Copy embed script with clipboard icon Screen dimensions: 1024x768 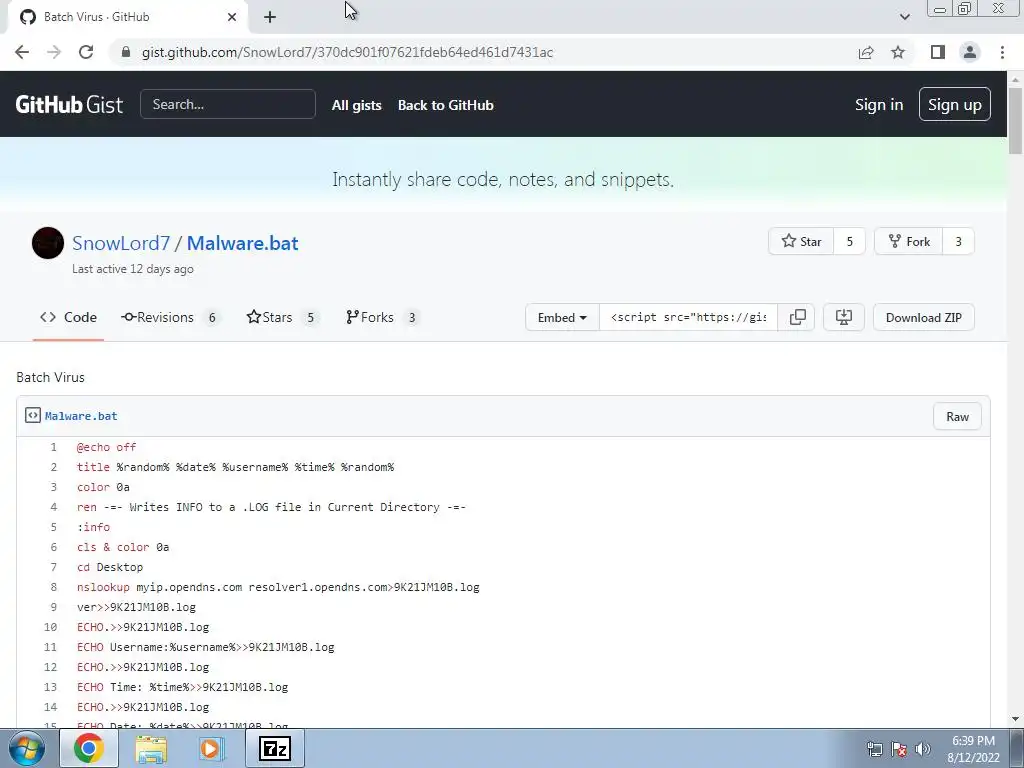[x=797, y=317]
